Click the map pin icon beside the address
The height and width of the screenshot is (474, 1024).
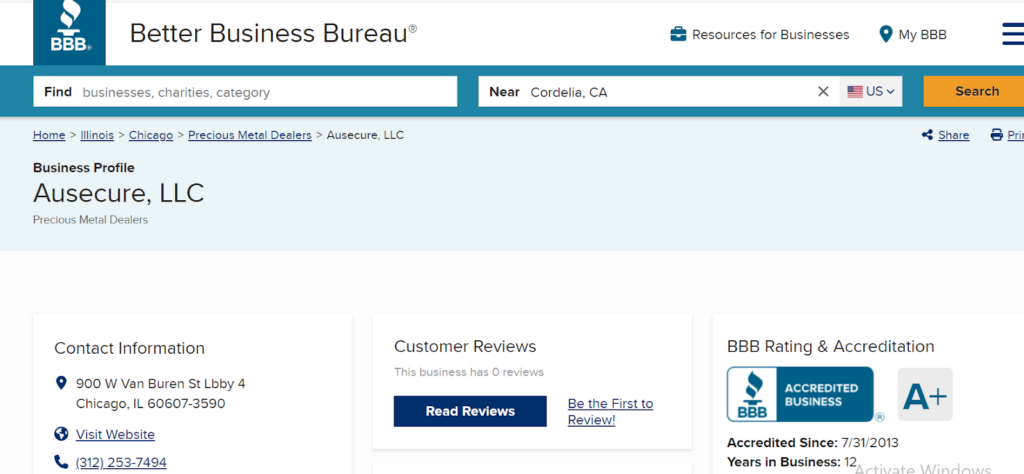click(x=61, y=383)
